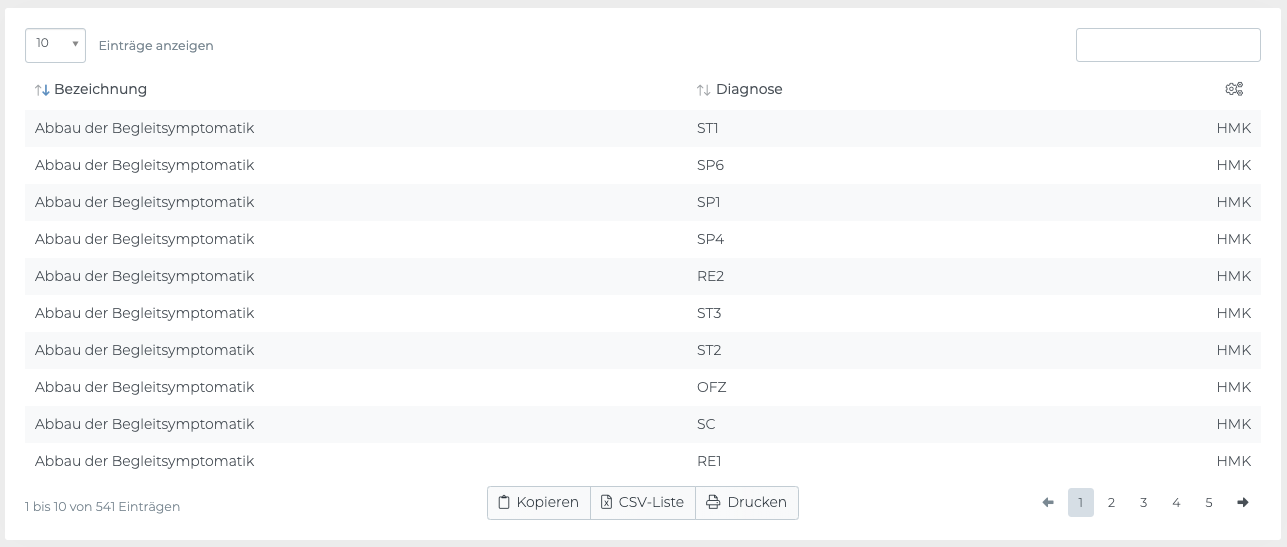This screenshot has height=547, width=1287.
Task: Go to next page with right arrow
Action: pyautogui.click(x=1243, y=502)
